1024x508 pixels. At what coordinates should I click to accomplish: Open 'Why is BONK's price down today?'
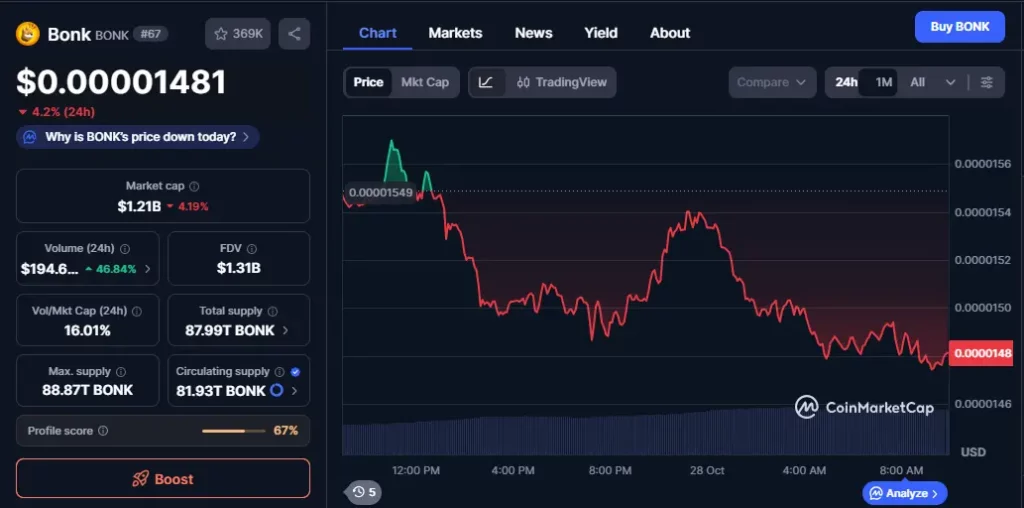[x=139, y=137]
